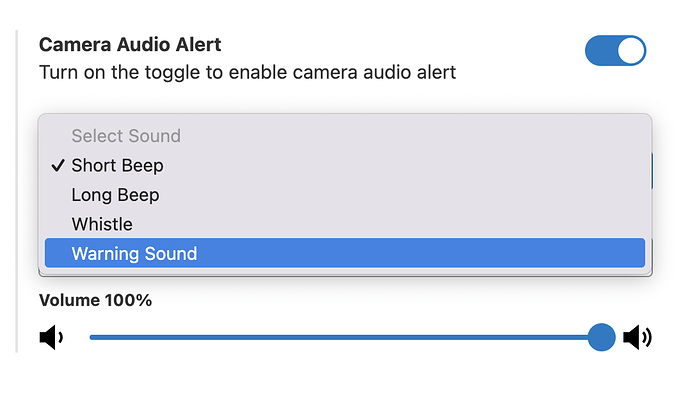The image size is (690, 393).
Task: Click the high volume speaker icon
Action: 637,338
